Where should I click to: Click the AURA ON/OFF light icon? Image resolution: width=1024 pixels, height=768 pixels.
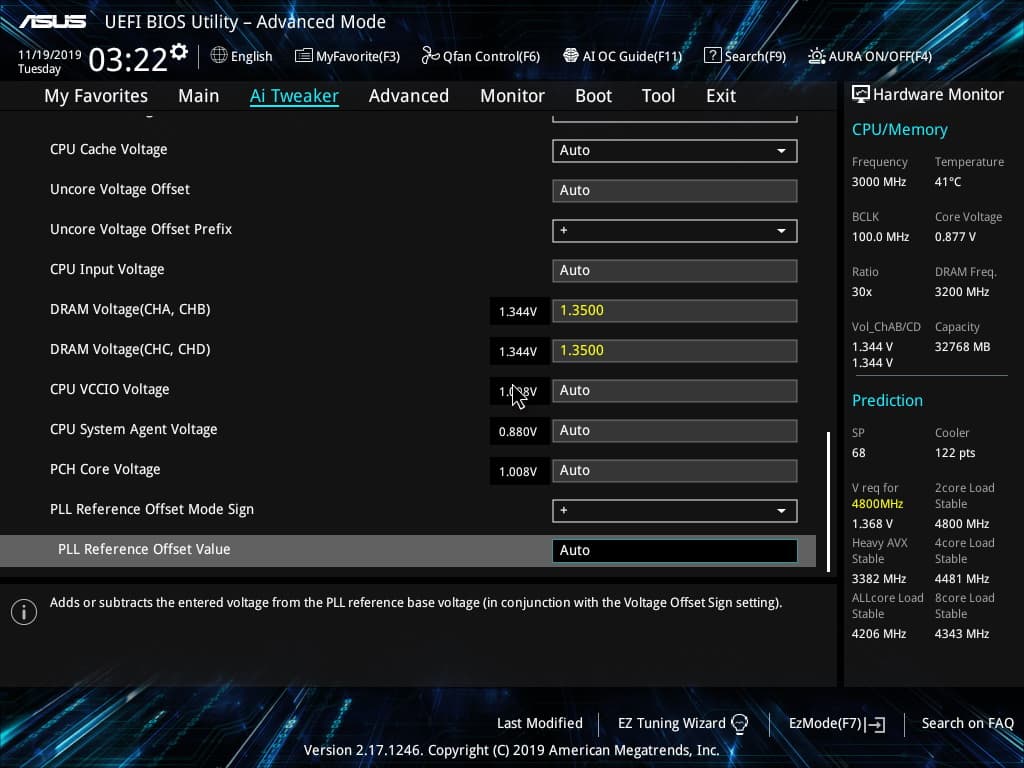[816, 56]
